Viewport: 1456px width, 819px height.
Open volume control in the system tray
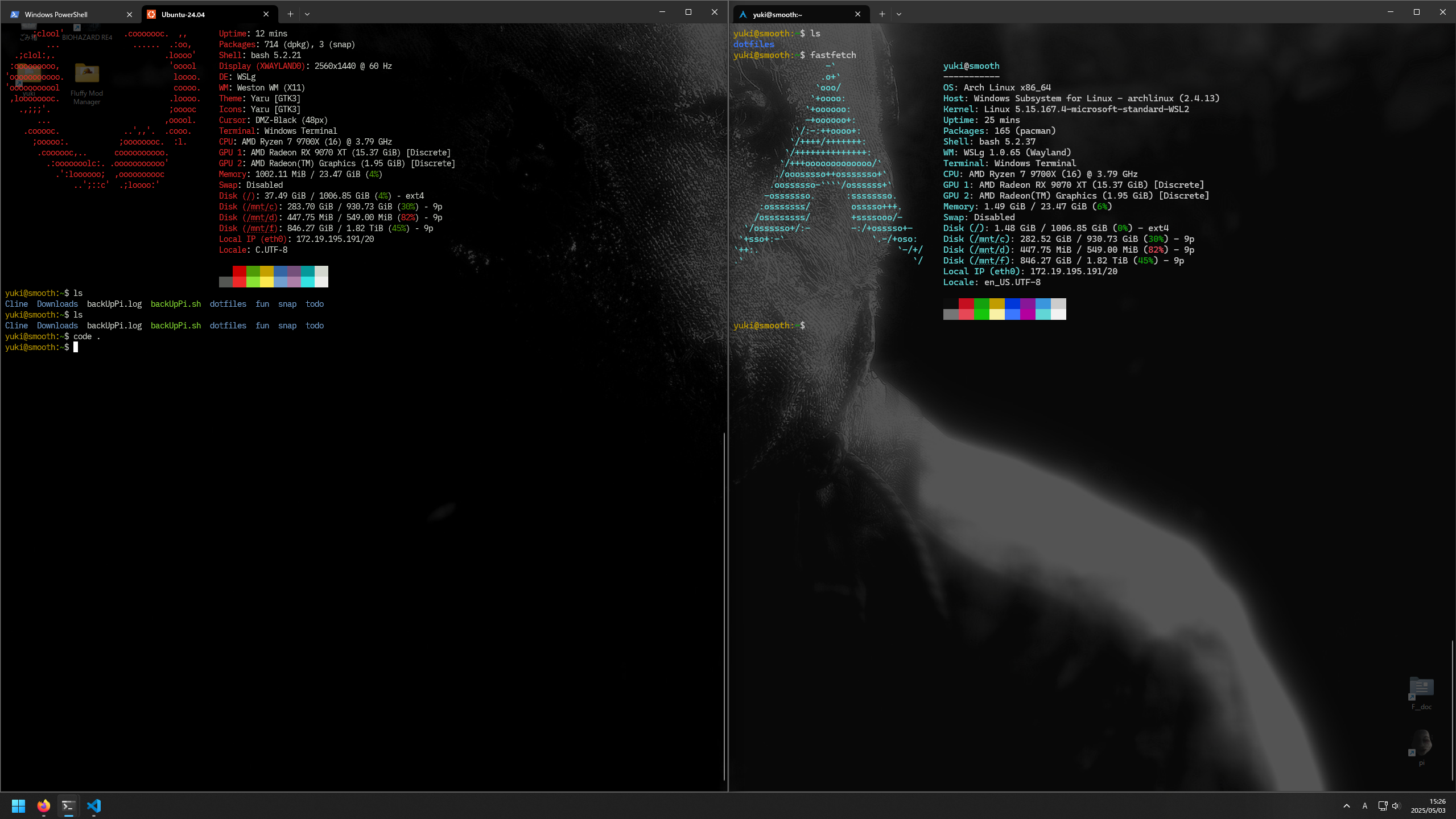click(x=1396, y=806)
